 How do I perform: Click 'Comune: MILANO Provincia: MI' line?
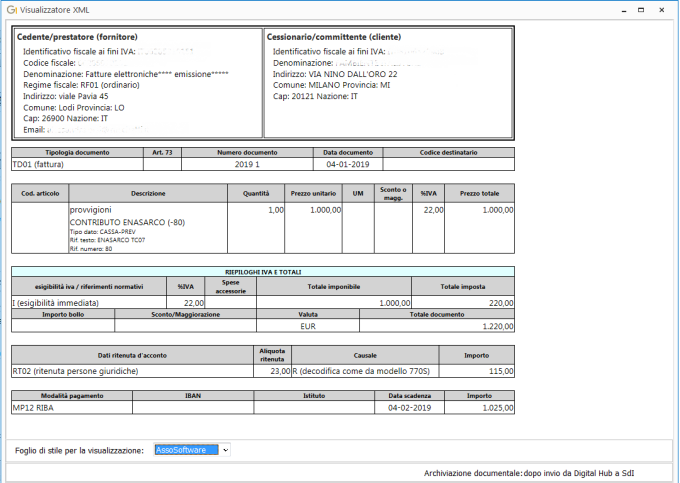[x=331, y=85]
